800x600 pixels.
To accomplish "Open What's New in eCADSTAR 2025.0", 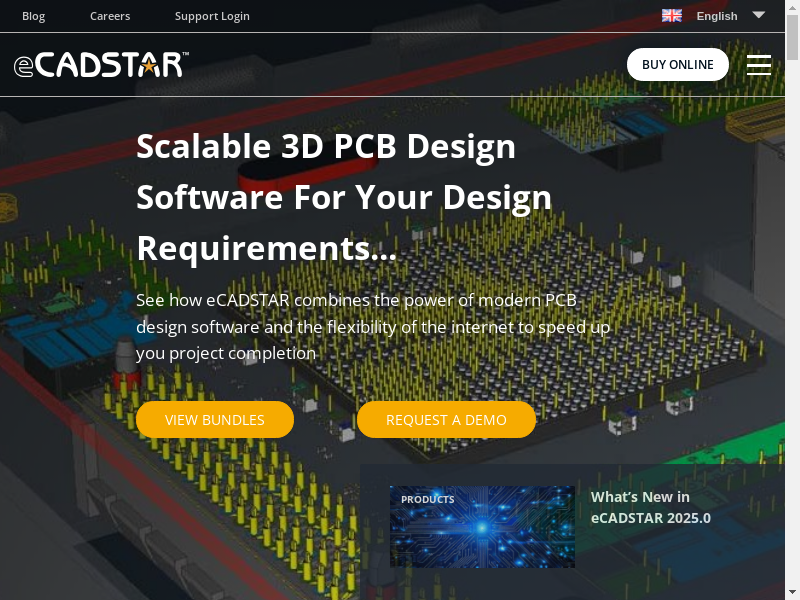I will pyautogui.click(x=650, y=507).
